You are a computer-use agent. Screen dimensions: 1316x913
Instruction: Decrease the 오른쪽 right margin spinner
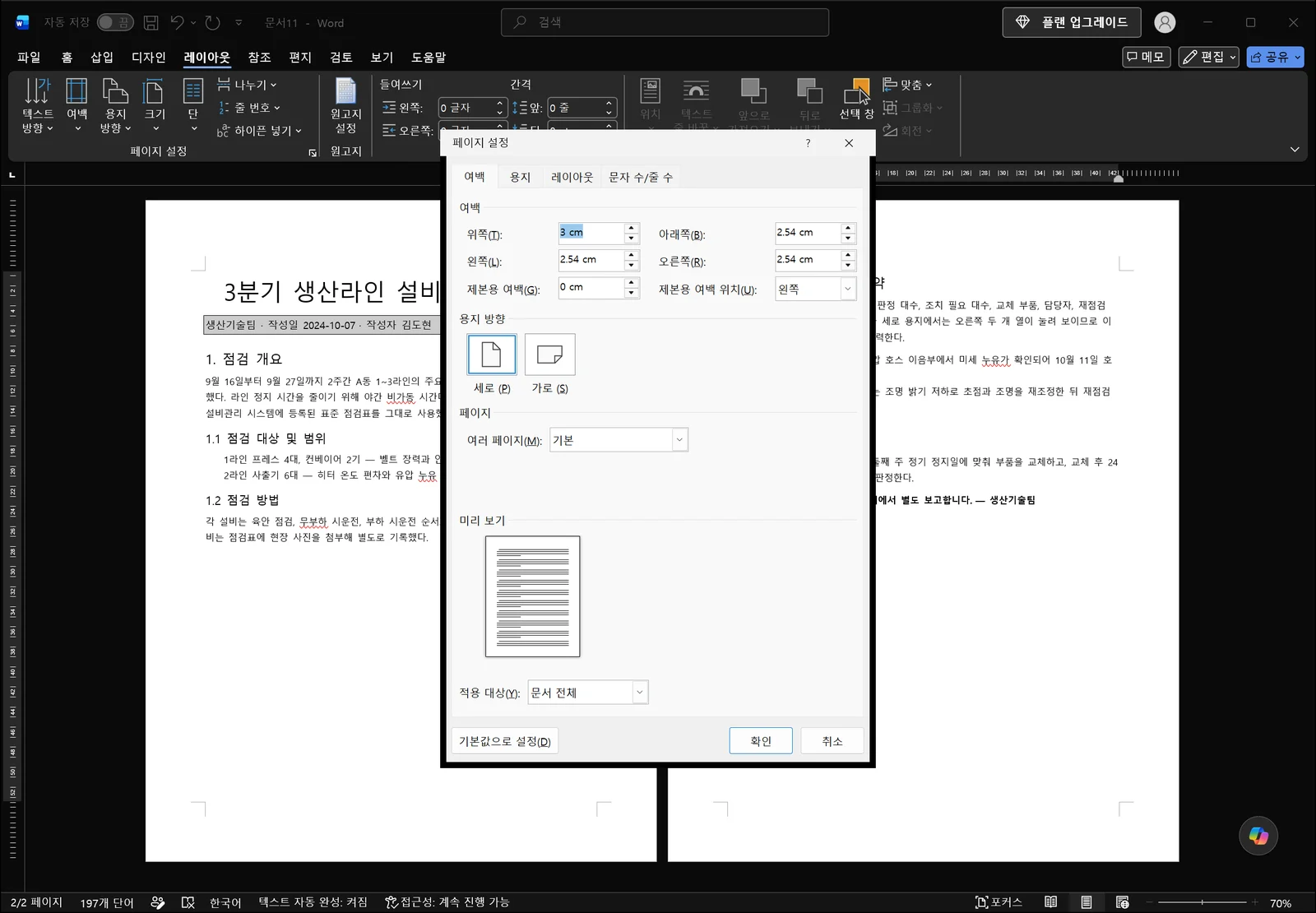click(x=848, y=266)
